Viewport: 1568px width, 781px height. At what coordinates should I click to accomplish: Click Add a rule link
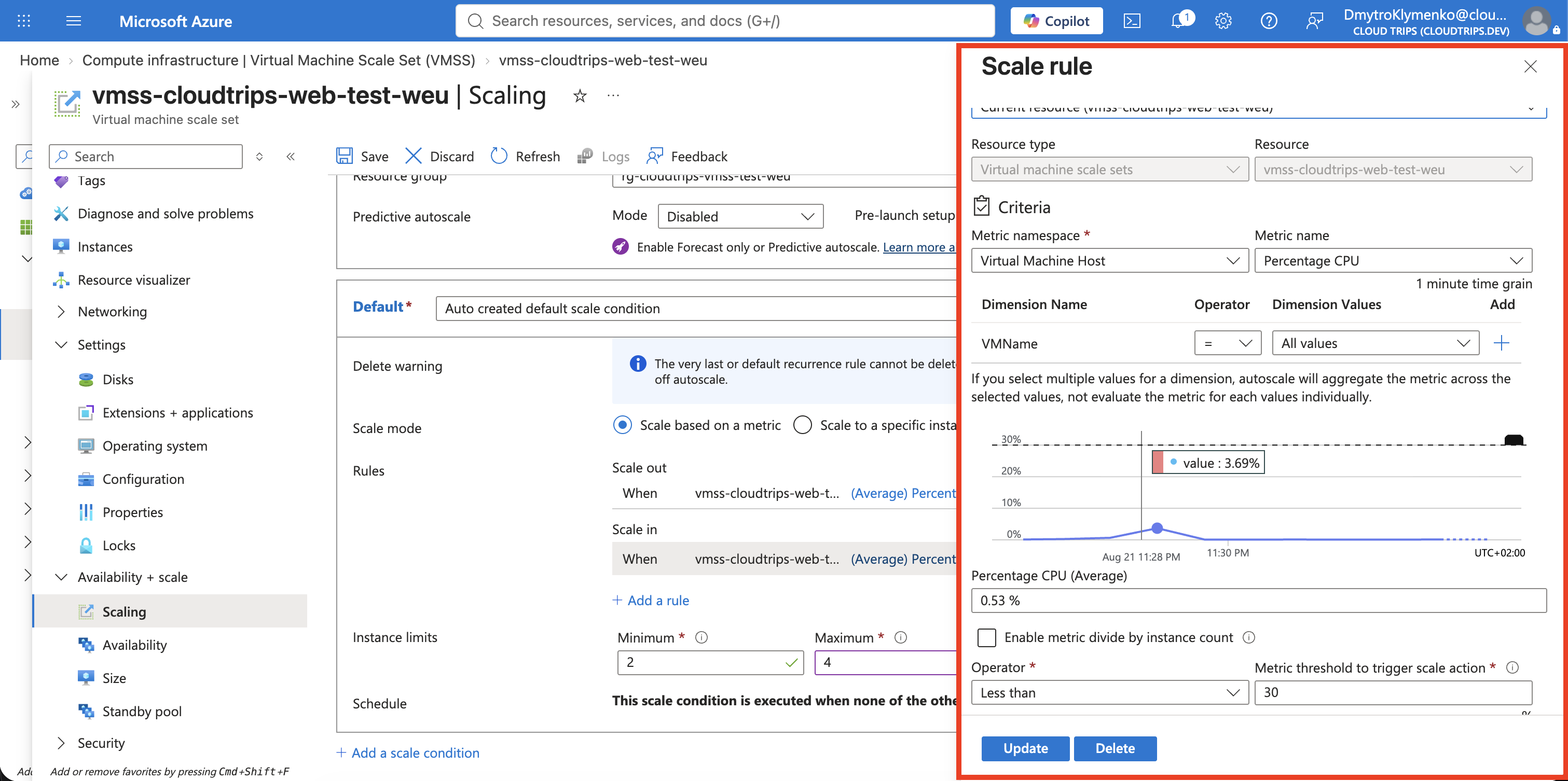(651, 601)
